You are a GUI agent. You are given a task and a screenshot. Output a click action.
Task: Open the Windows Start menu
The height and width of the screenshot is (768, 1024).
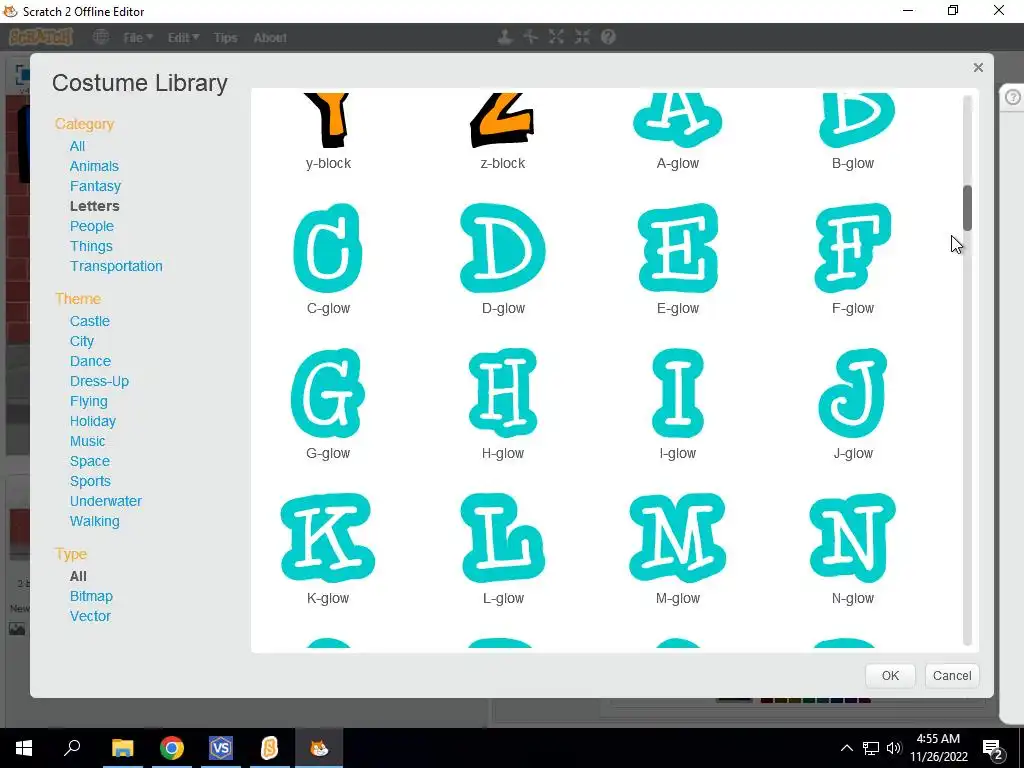pyautogui.click(x=24, y=748)
